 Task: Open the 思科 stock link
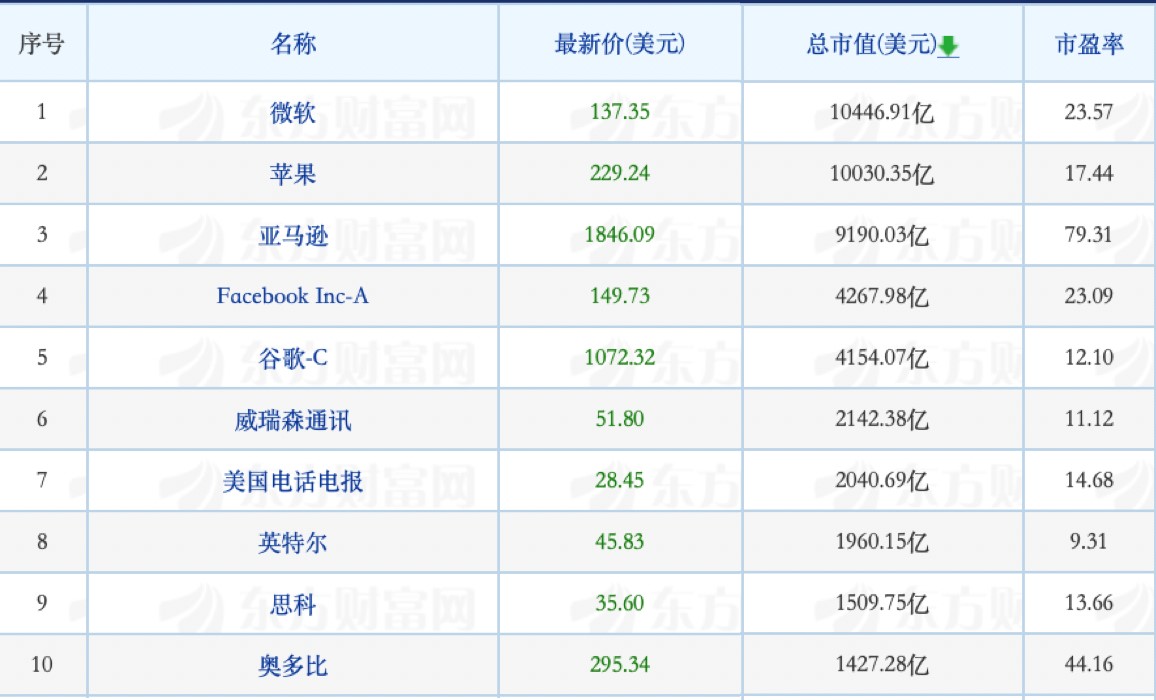293,604
